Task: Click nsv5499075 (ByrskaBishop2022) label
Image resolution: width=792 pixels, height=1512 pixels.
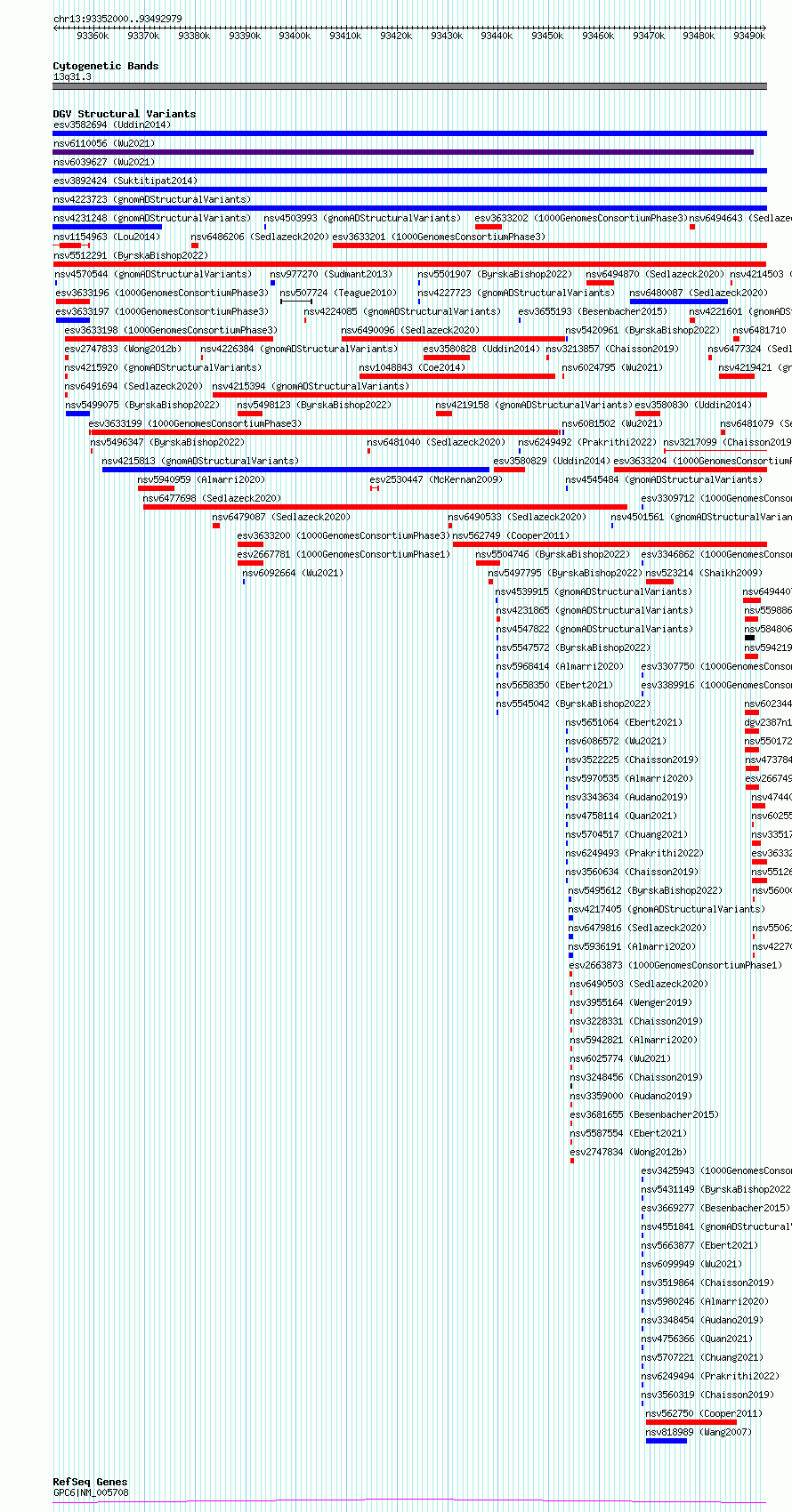Action: (142, 405)
